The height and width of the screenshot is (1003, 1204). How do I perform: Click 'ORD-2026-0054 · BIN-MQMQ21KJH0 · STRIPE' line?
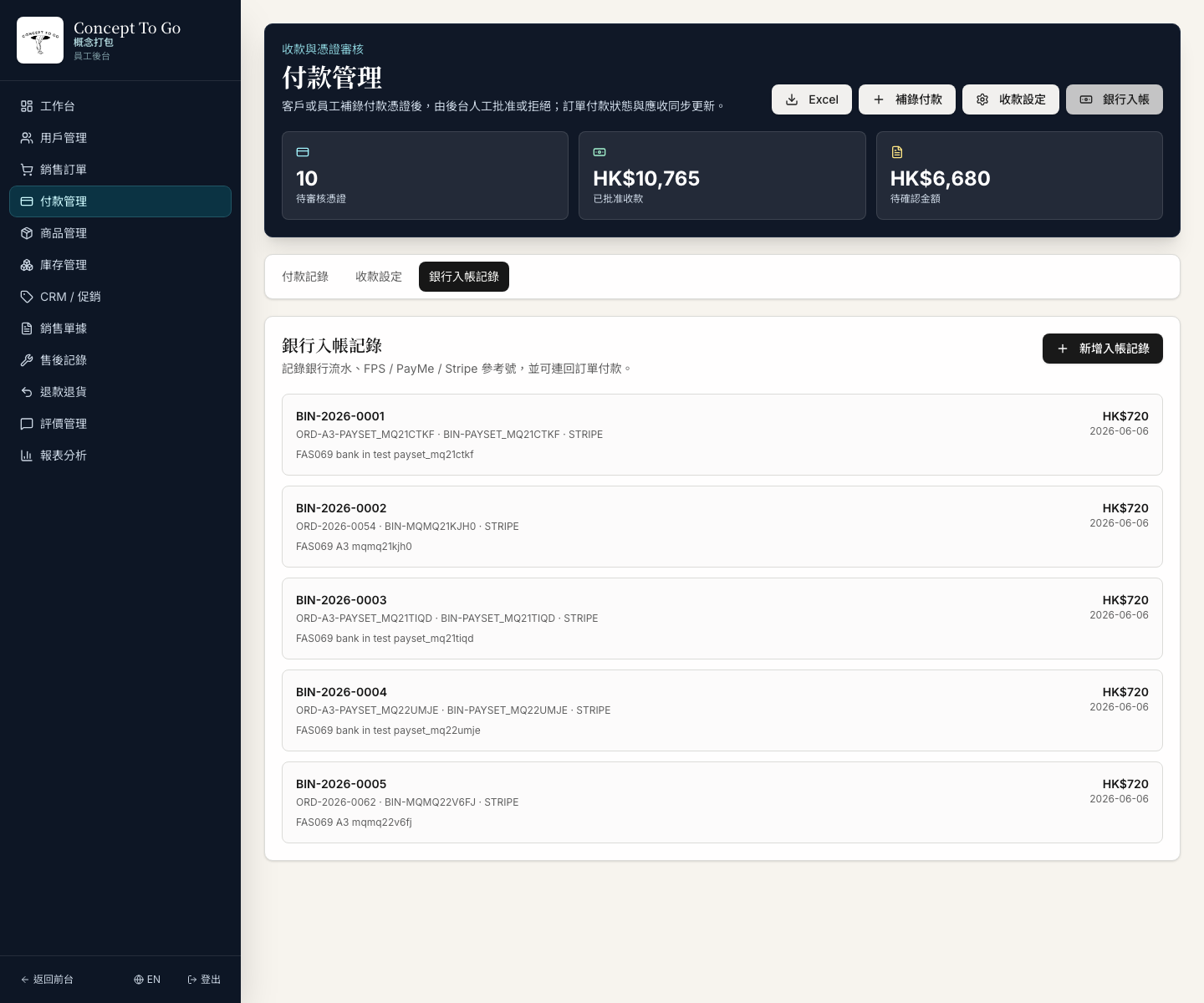tap(407, 527)
